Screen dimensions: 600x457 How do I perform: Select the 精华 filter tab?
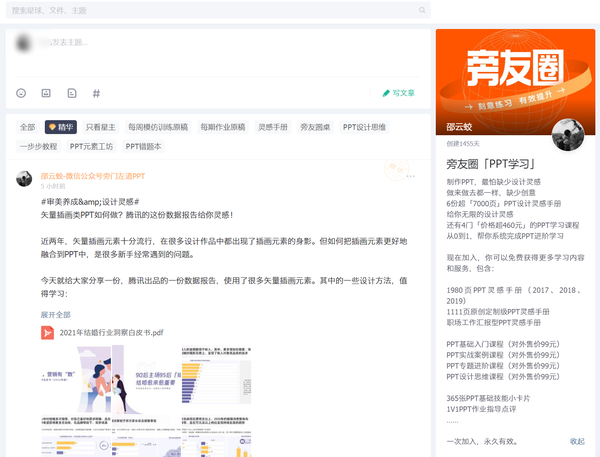[x=61, y=127]
